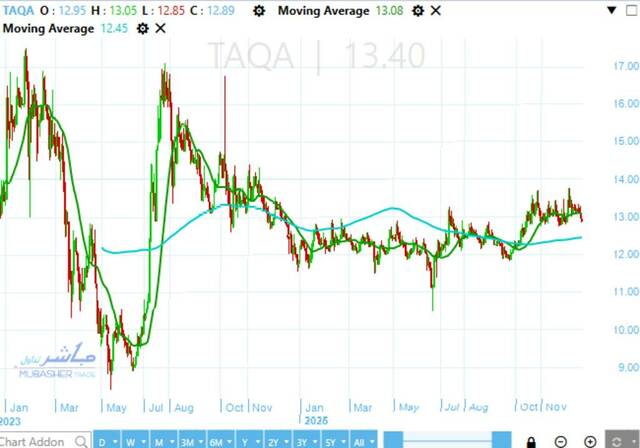Click the right handle of range slider
Image resolution: width=640 pixels, height=448 pixels.
click(x=502, y=440)
